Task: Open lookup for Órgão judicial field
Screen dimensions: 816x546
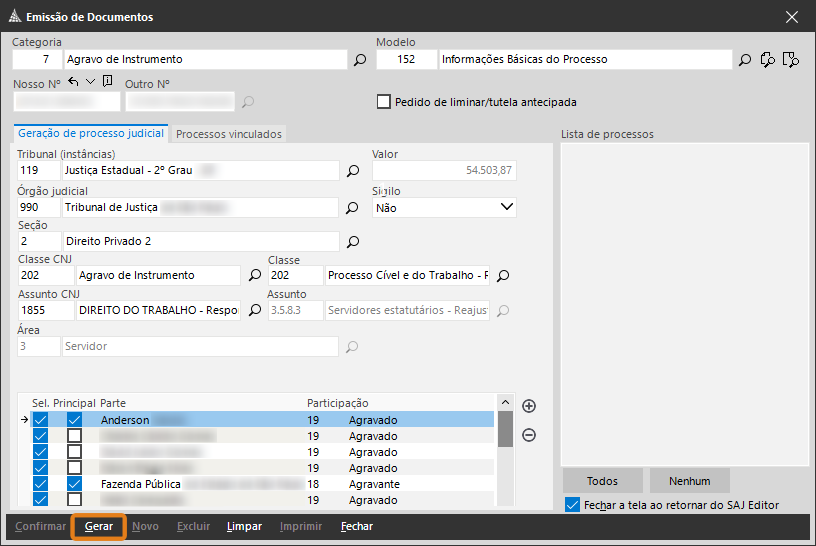Action: tap(352, 208)
